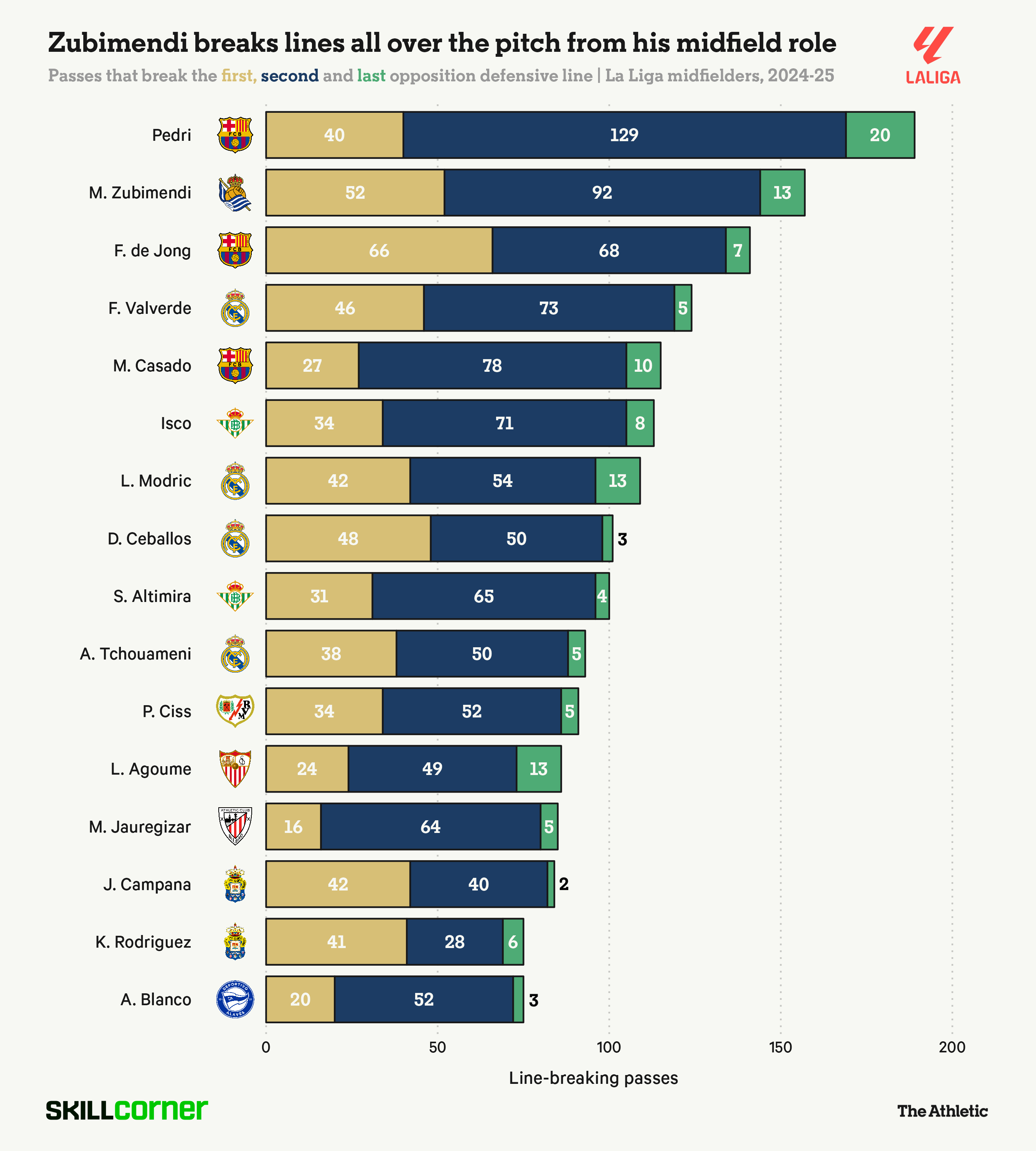Click L. Modric's green 13 bar segment
This screenshot has width=1036, height=1151.
coord(618,480)
